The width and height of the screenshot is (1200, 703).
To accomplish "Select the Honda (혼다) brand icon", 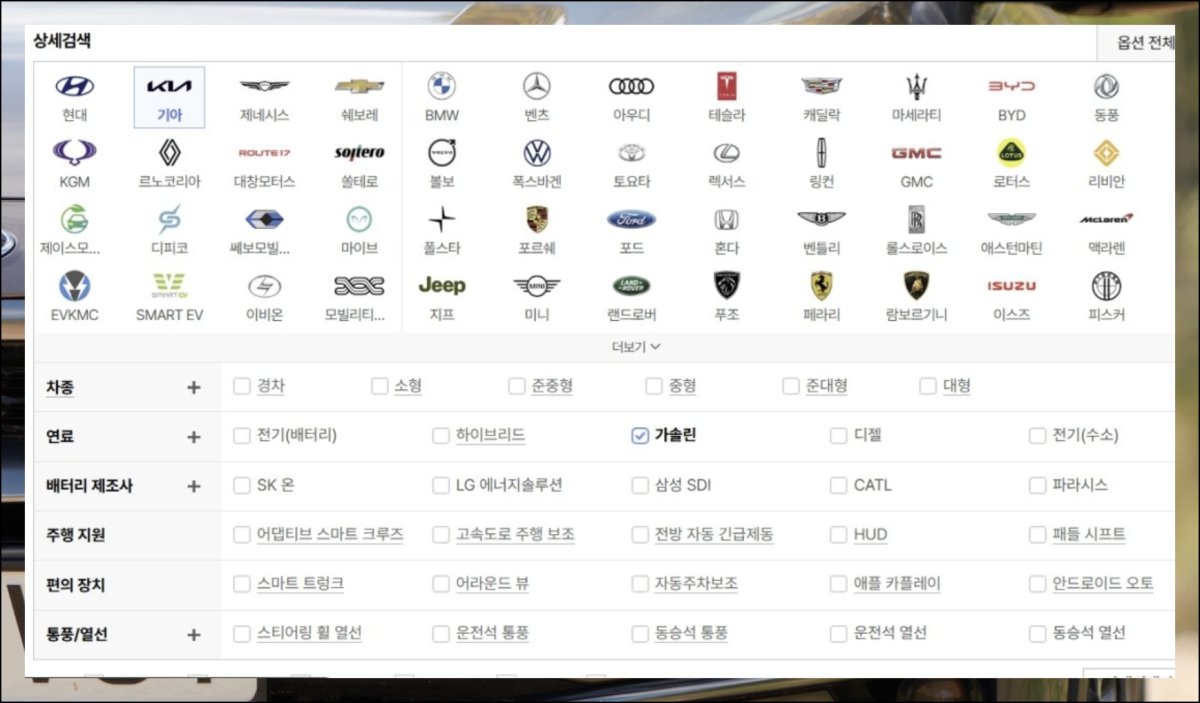I will tap(727, 219).
